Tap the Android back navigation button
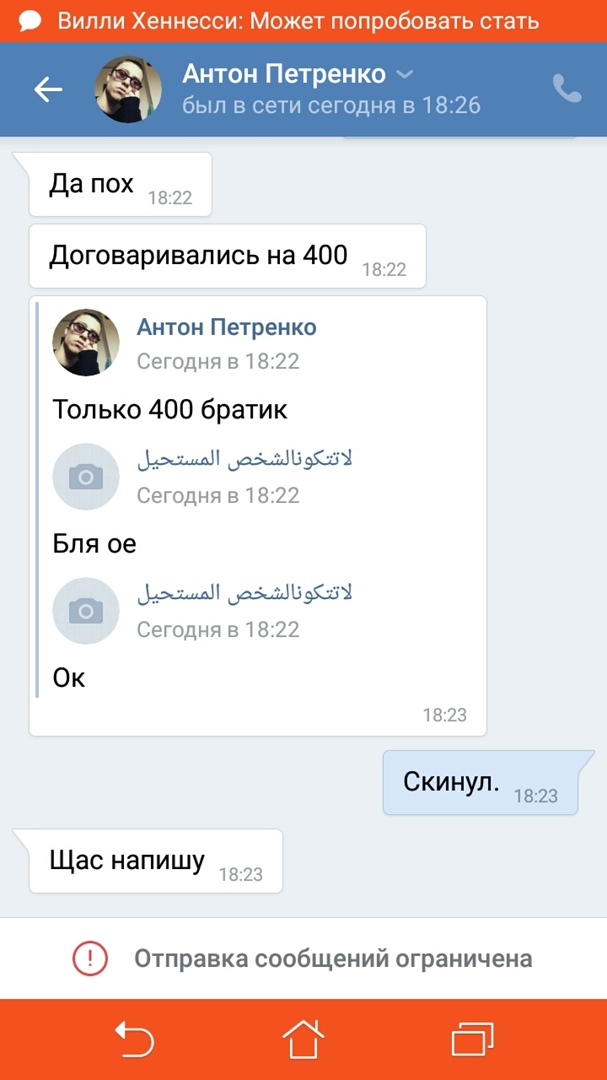This screenshot has height=1080, width=607. 134,1039
